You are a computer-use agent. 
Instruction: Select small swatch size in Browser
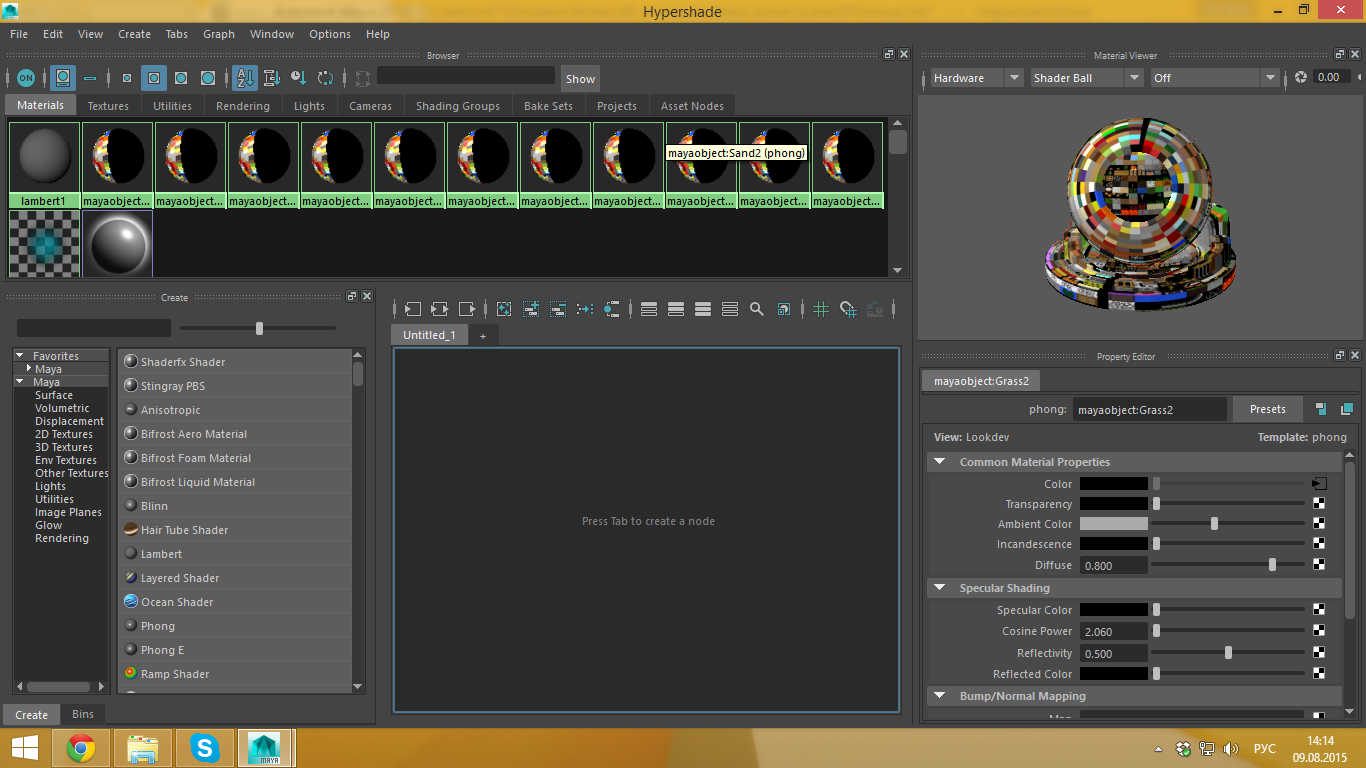point(127,78)
